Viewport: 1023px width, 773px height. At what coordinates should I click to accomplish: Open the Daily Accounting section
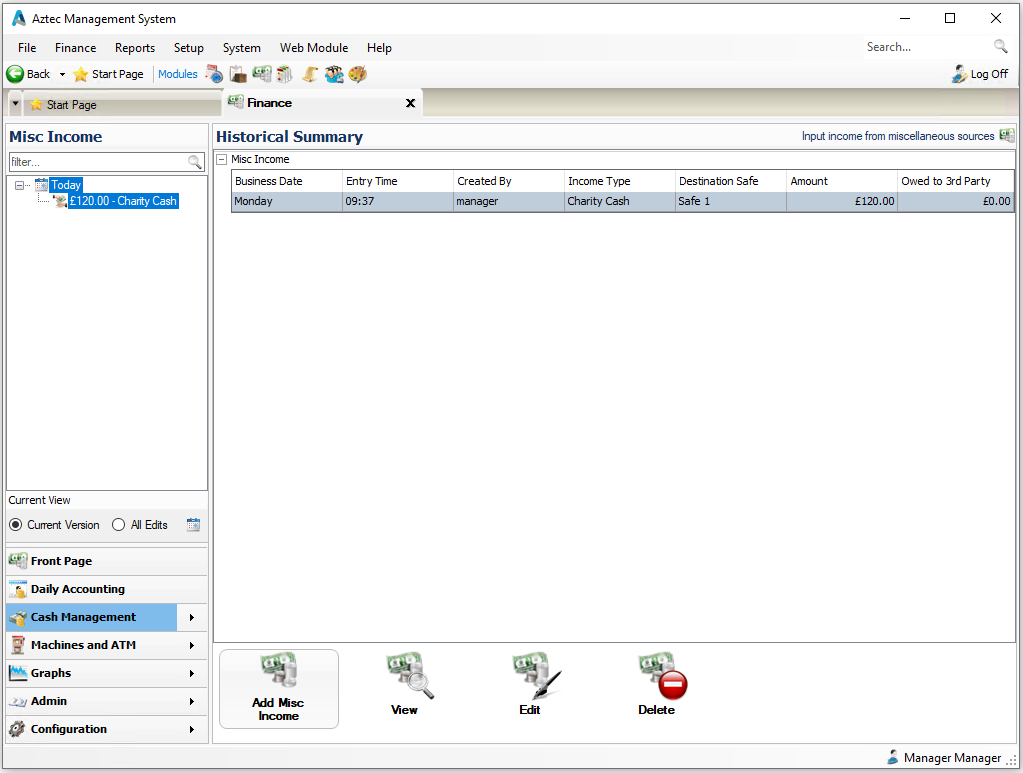(x=78, y=589)
